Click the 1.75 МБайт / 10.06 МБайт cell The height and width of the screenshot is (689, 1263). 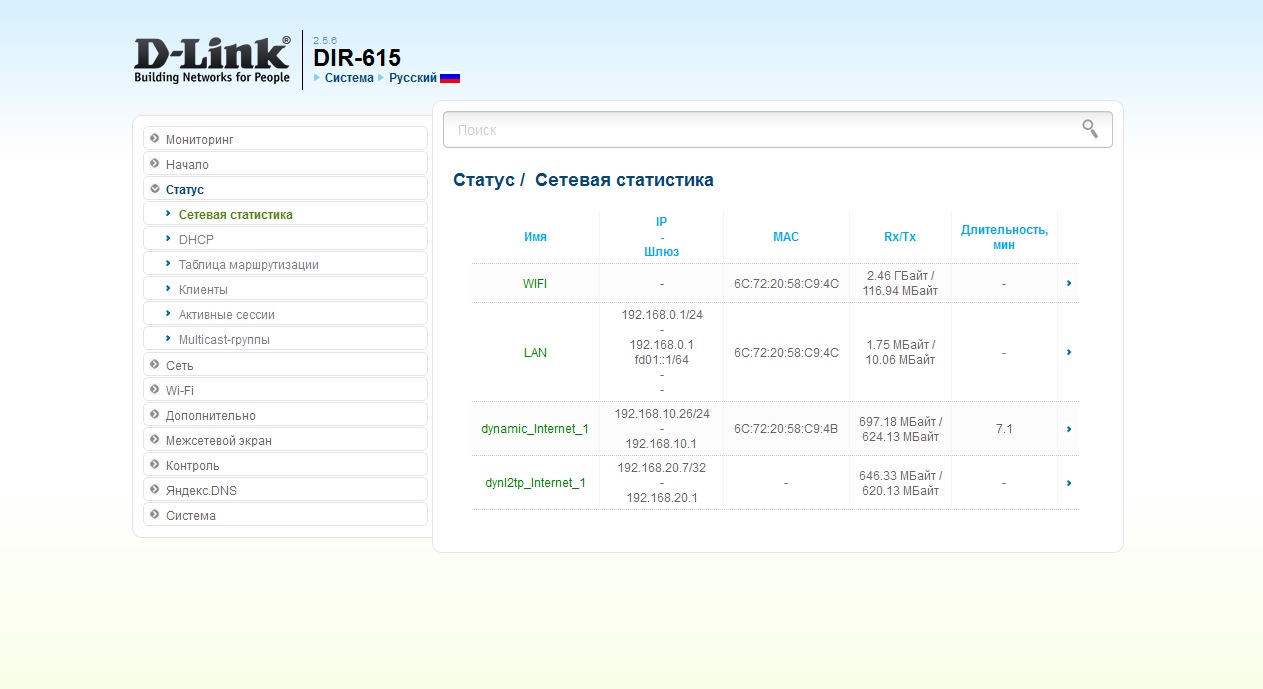pos(900,352)
